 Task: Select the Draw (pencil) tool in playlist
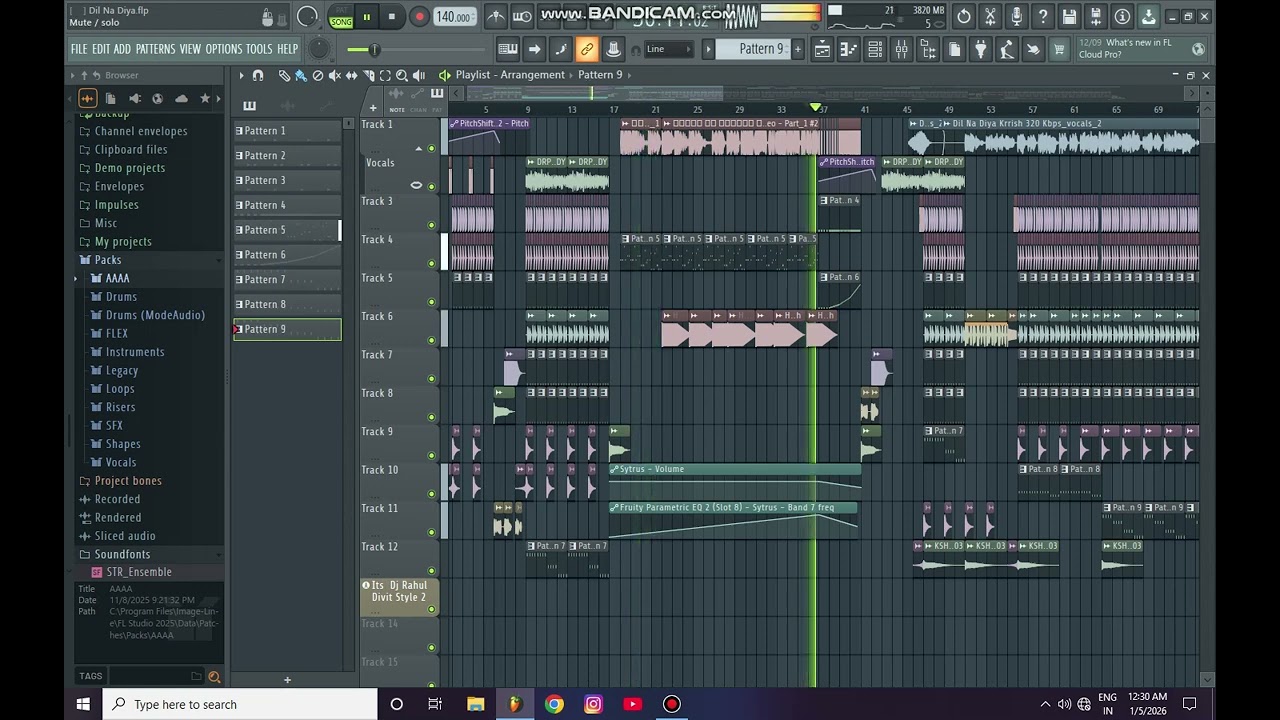coord(284,75)
